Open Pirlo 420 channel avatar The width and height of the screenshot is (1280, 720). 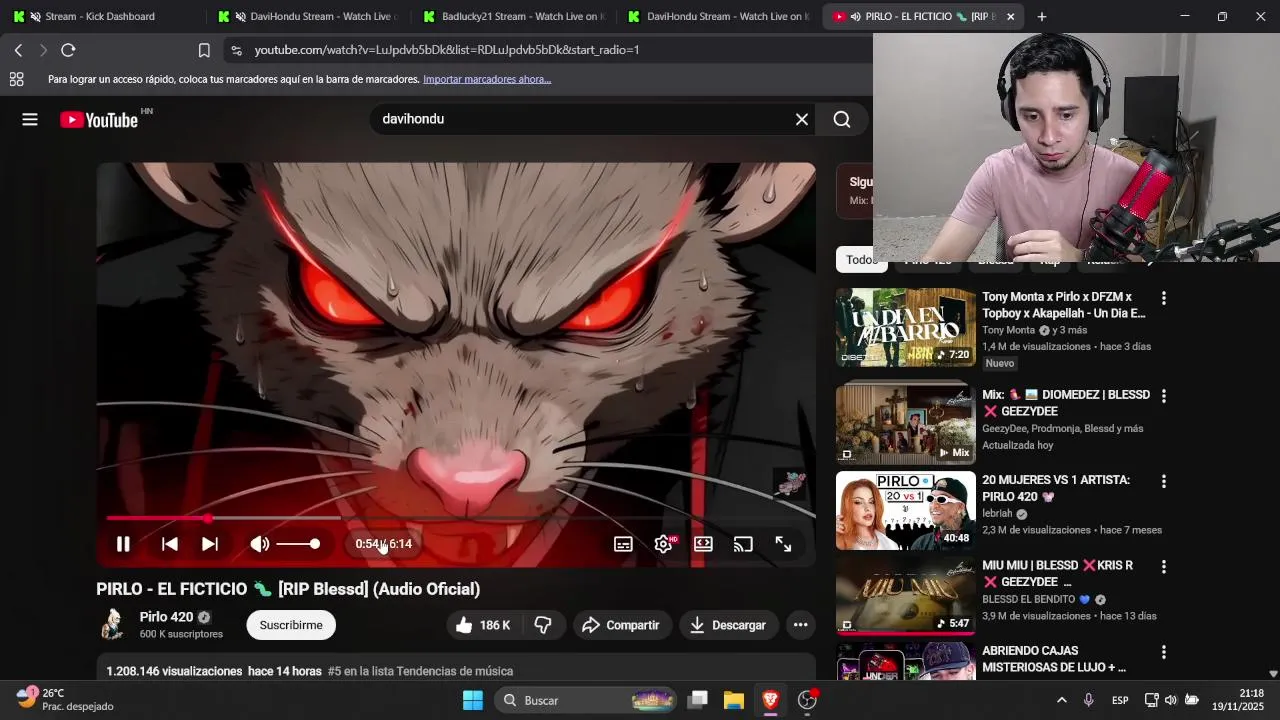click(x=113, y=624)
